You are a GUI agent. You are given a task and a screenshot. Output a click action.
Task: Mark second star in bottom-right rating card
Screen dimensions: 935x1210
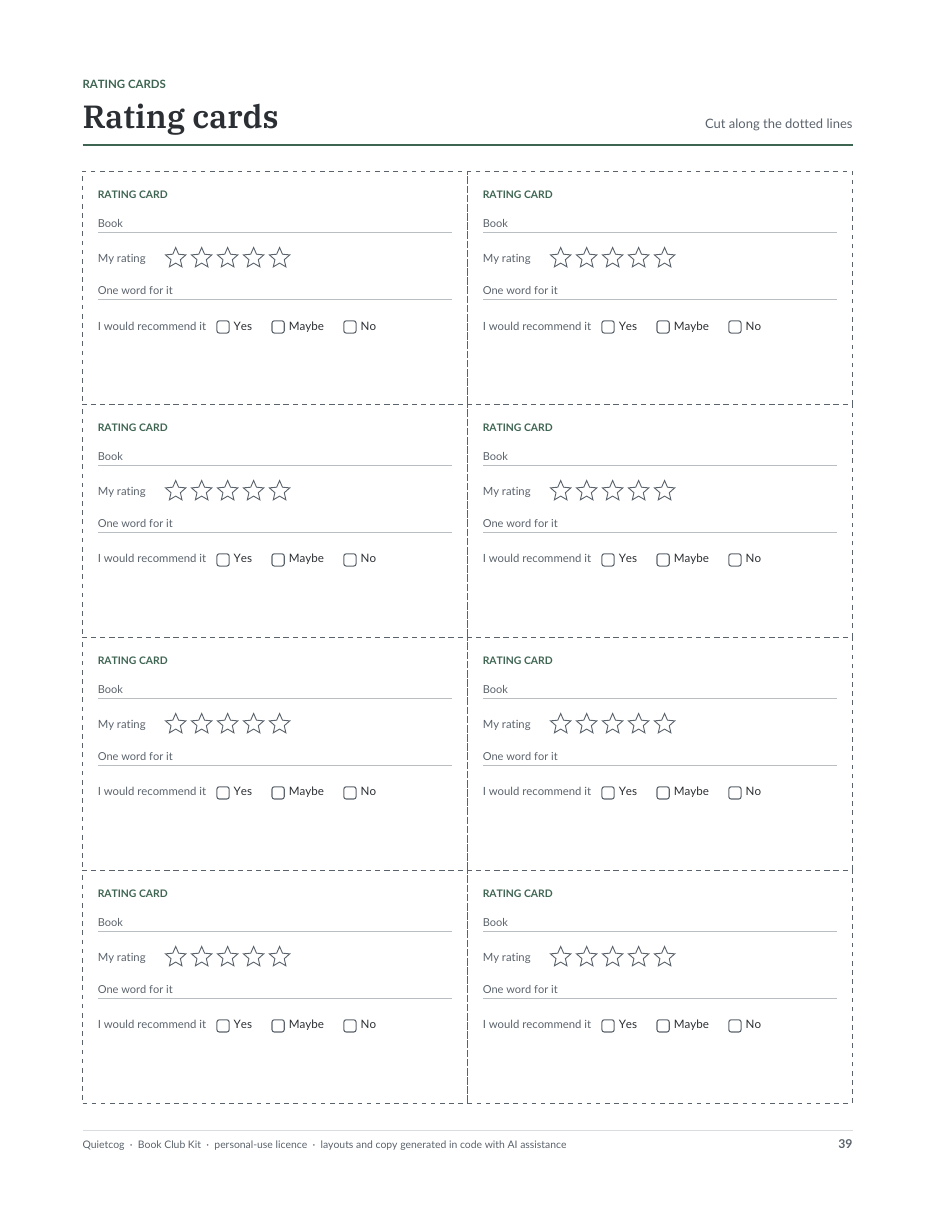point(587,957)
